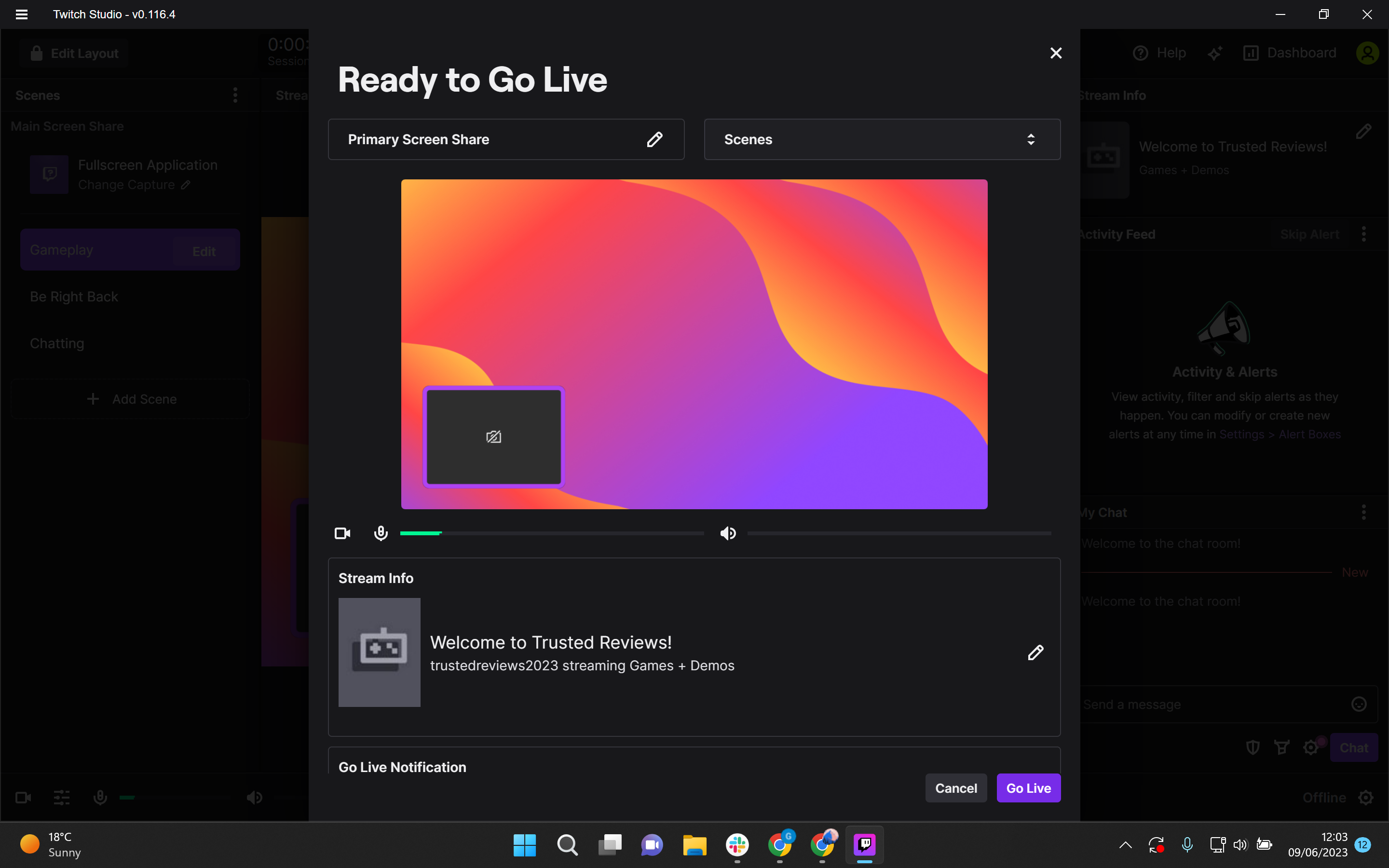Open the hamburger menu in title bar
The height and width of the screenshot is (868, 1389).
tap(21, 14)
